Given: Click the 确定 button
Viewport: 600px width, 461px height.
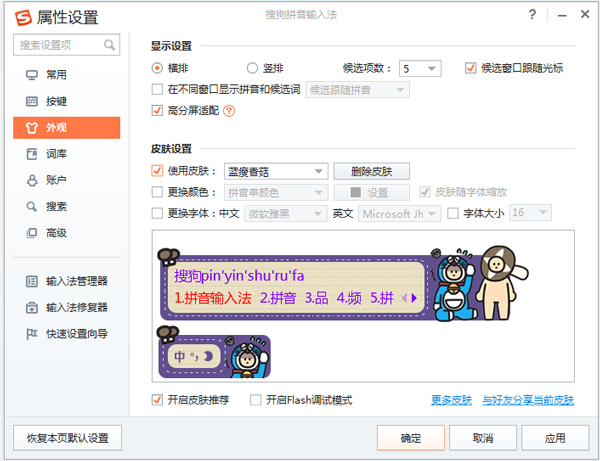Looking at the screenshot, I should click(x=411, y=438).
